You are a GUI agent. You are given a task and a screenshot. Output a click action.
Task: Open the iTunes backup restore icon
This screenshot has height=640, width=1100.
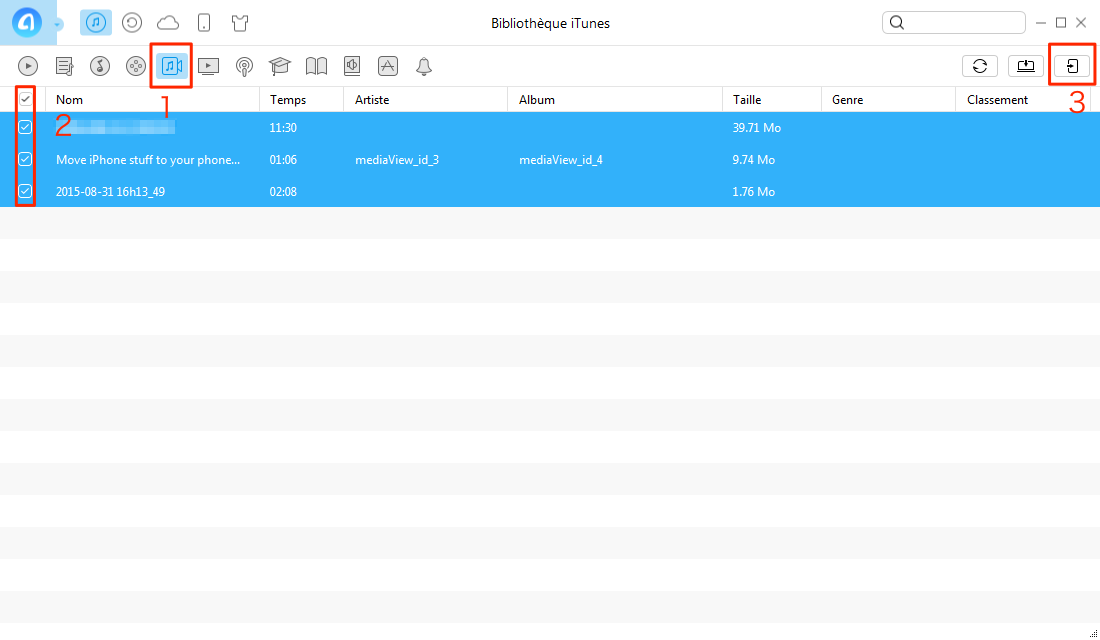(x=132, y=23)
